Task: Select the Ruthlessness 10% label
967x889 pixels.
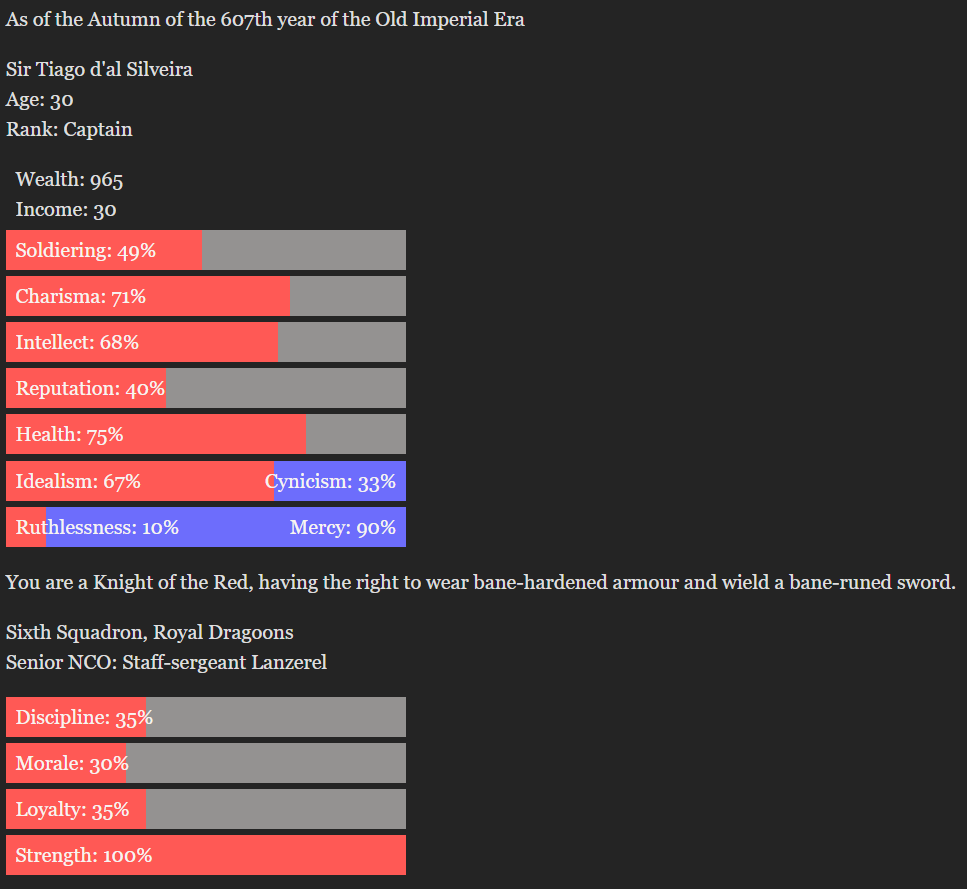Action: click(97, 527)
